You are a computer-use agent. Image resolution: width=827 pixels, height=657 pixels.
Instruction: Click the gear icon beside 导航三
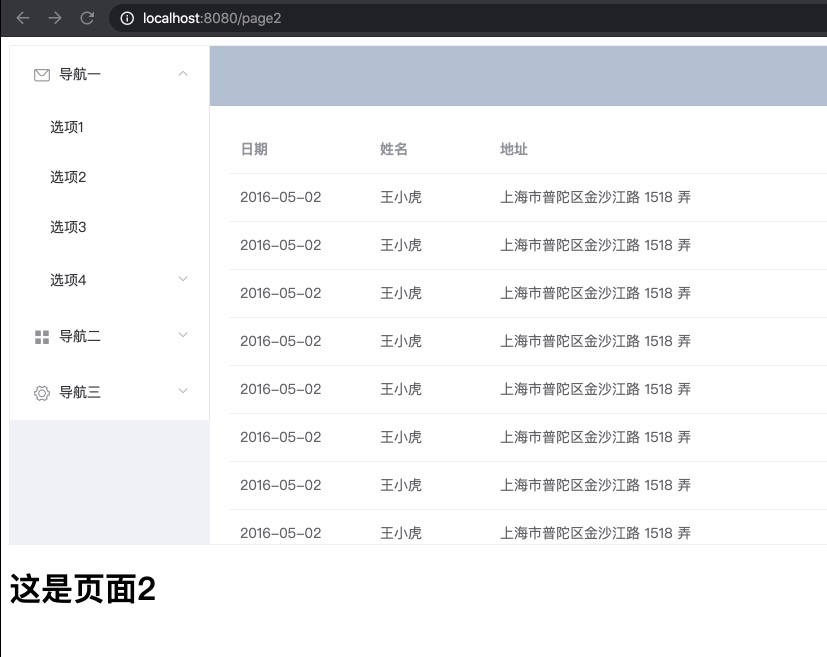coord(42,393)
